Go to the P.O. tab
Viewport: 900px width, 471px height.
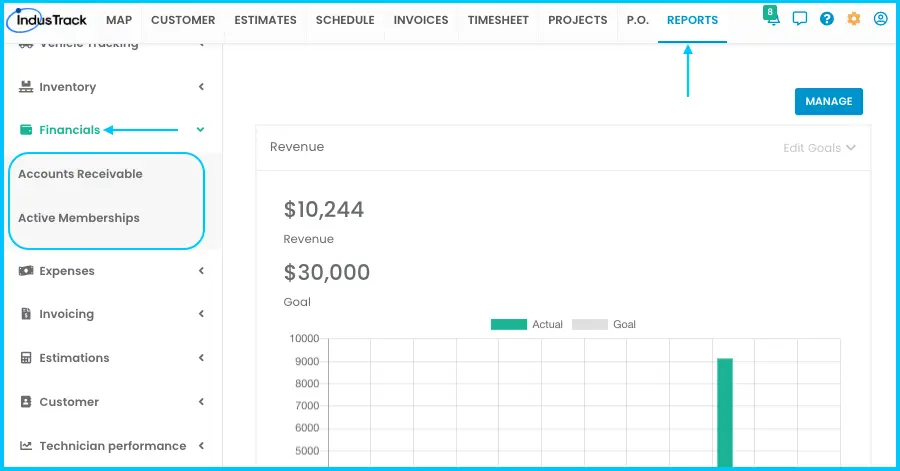[638, 20]
